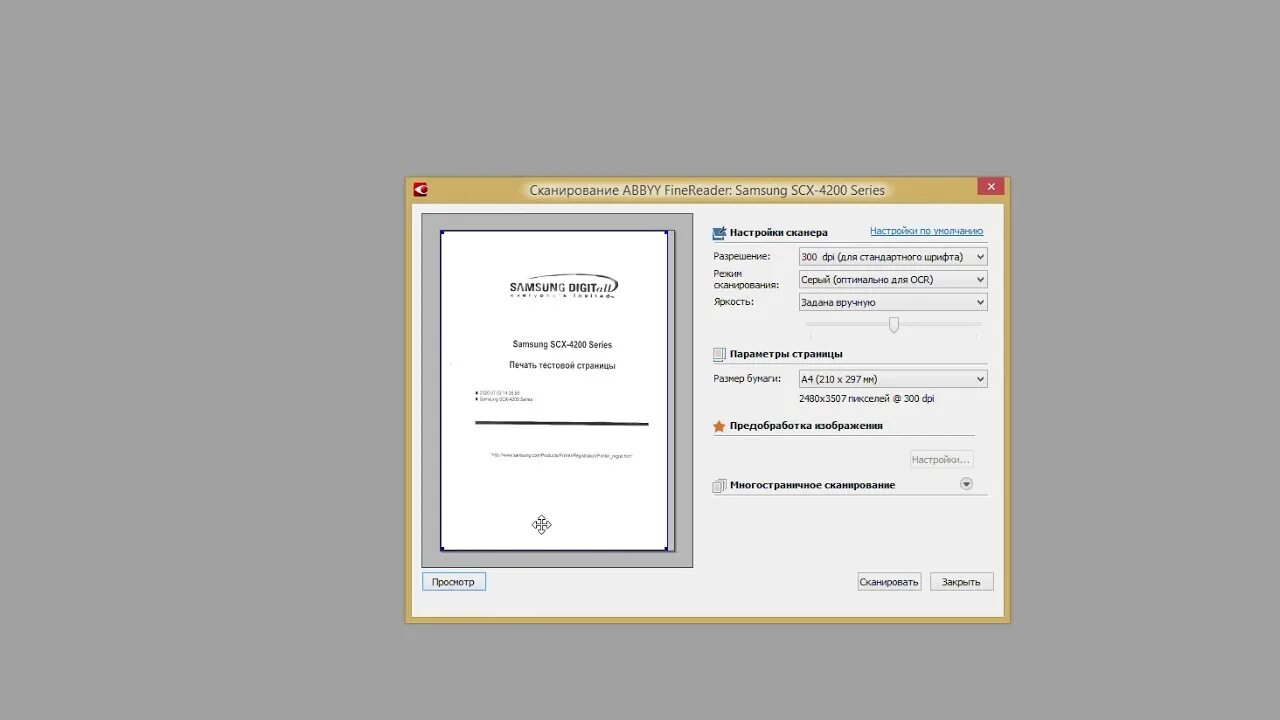Click the dialog title Сканирование ABBYY FineReader
This screenshot has width=1280, height=720.
707,190
